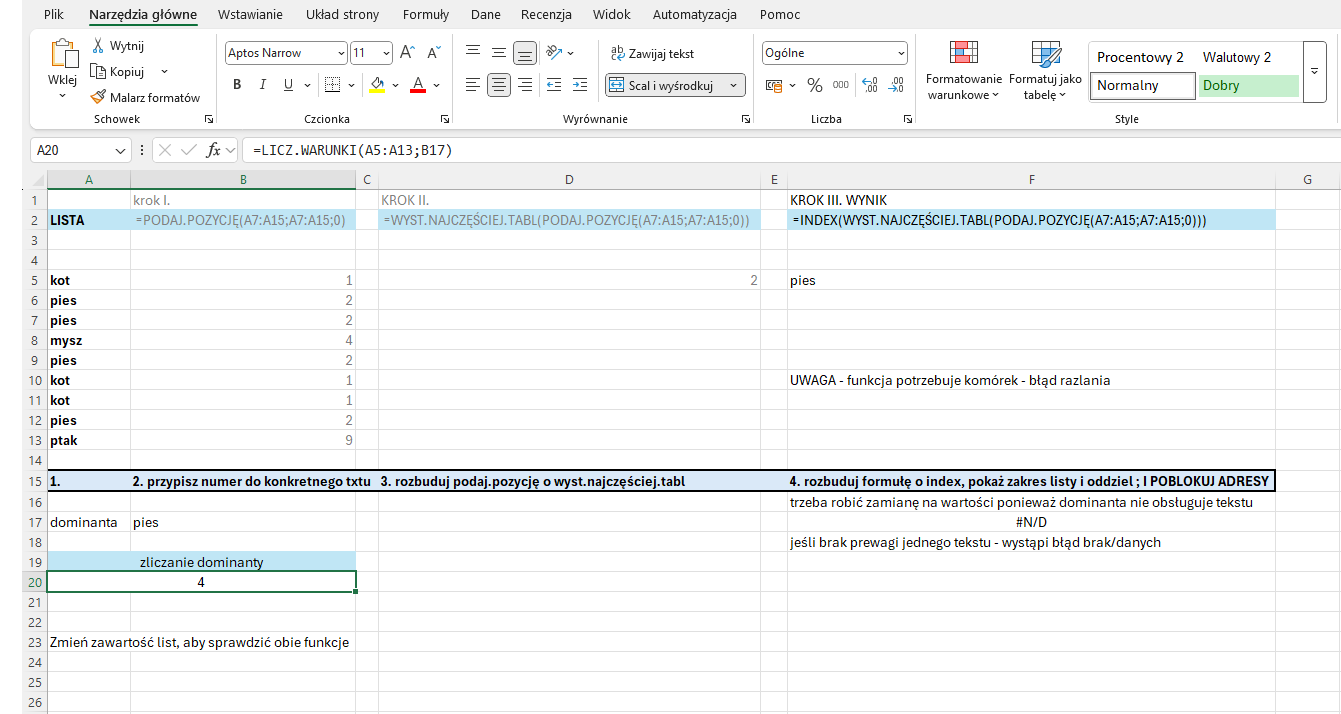Click the Wytnij scissors icon
This screenshot has height=714, width=1341.
coord(98,46)
